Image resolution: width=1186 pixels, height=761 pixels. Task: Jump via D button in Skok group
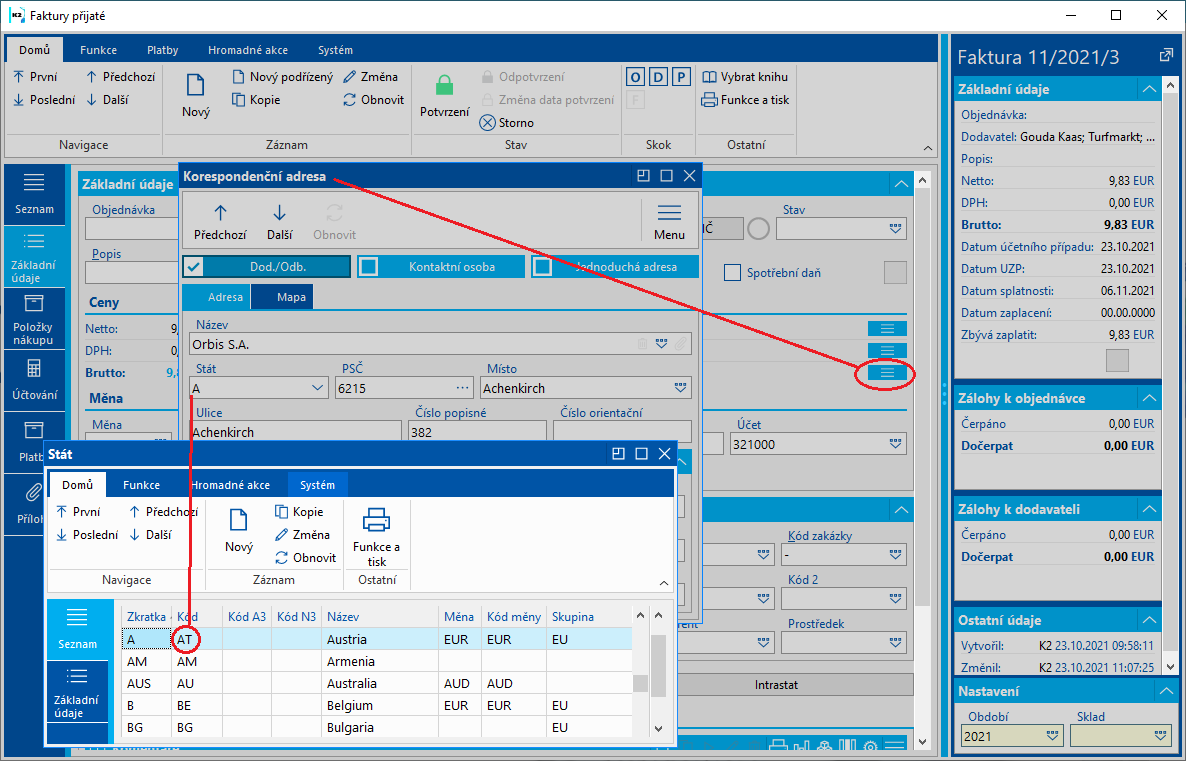click(659, 77)
